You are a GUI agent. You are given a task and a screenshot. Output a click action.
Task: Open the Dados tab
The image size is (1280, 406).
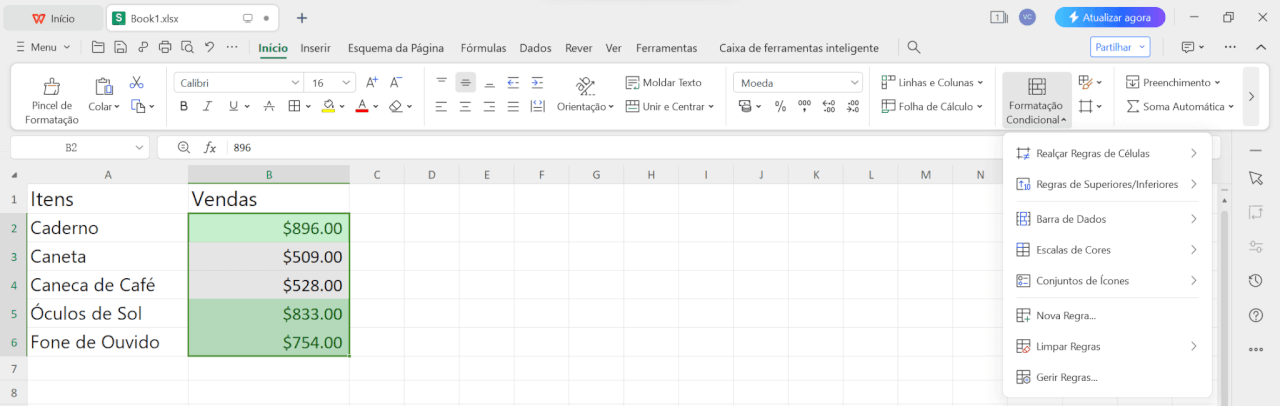[535, 47]
